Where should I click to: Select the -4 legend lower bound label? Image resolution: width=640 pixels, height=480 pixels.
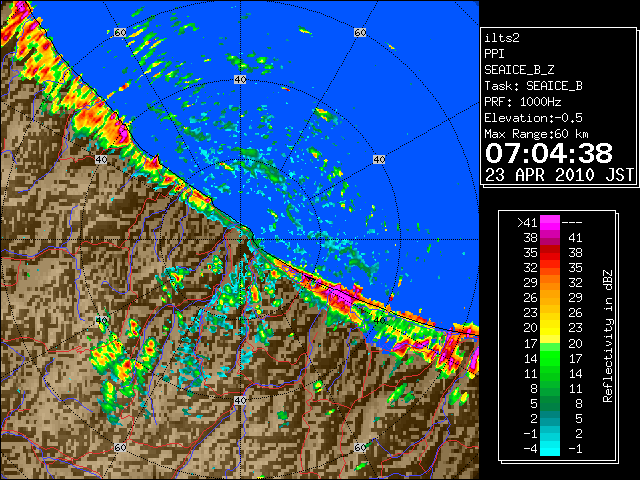pos(530,449)
